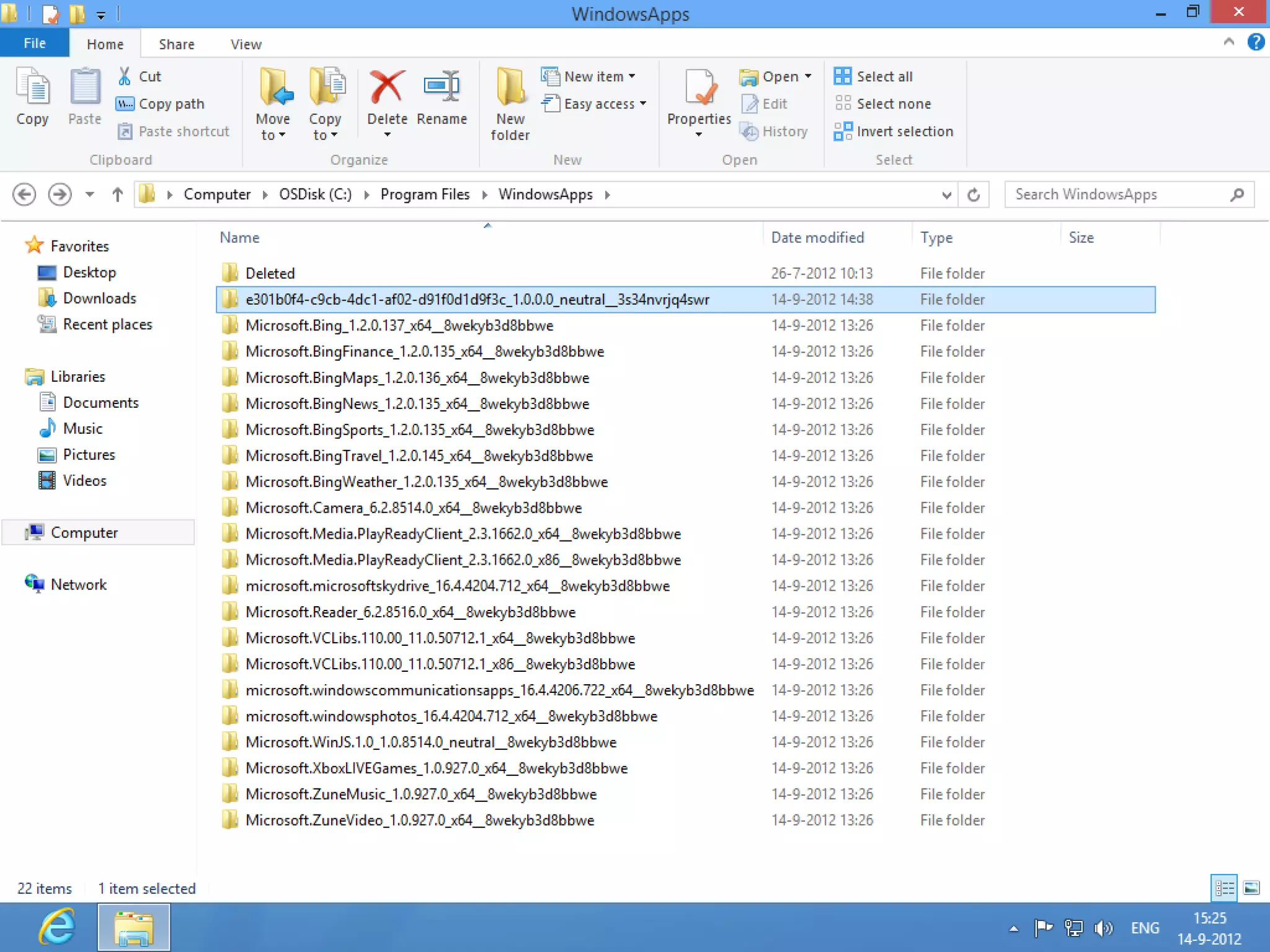Click the red Delete icon
The width and height of the screenshot is (1270, 952).
[x=387, y=87]
